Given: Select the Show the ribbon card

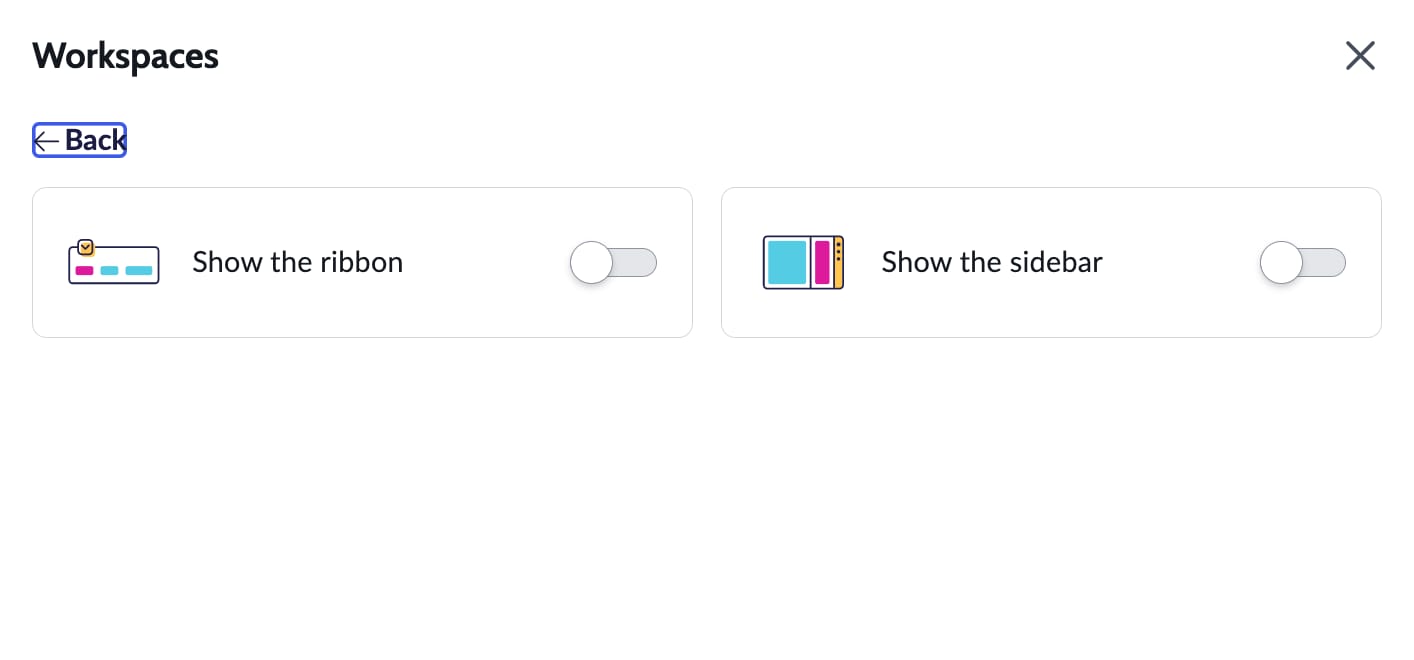Looking at the screenshot, I should [x=362, y=262].
